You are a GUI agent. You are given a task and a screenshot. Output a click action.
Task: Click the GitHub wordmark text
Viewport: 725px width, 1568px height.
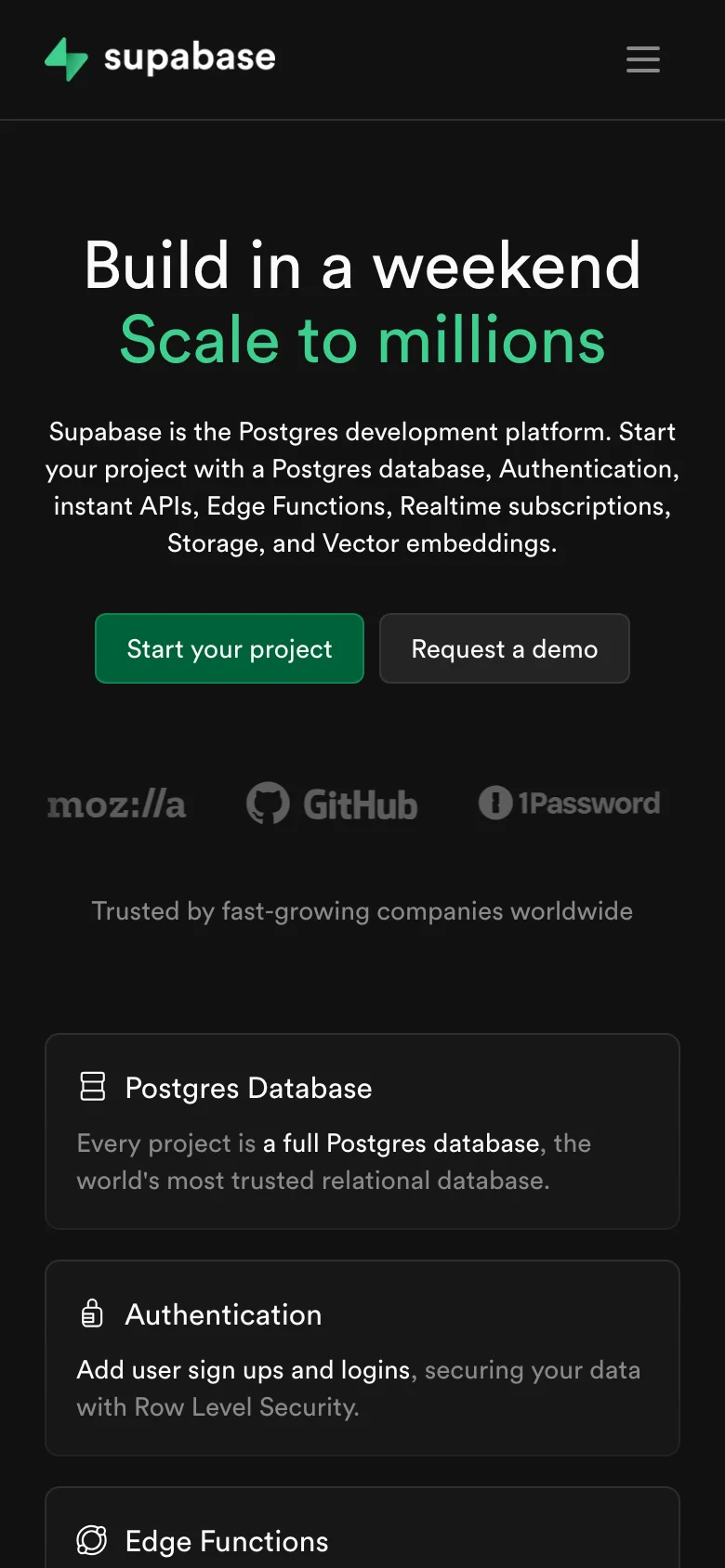coord(360,805)
